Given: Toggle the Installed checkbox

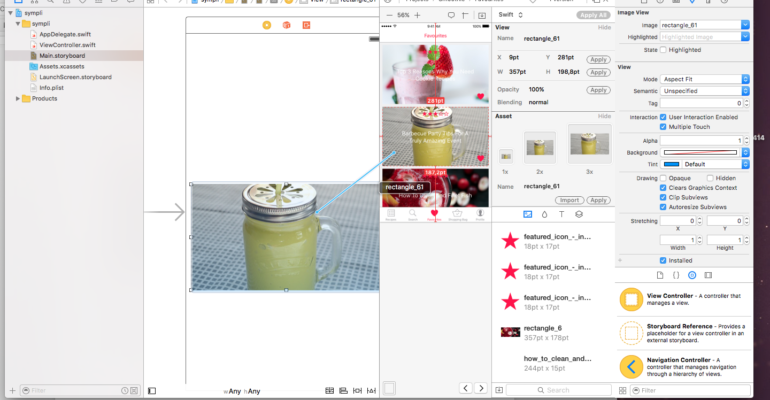Looking at the screenshot, I should point(663,261).
